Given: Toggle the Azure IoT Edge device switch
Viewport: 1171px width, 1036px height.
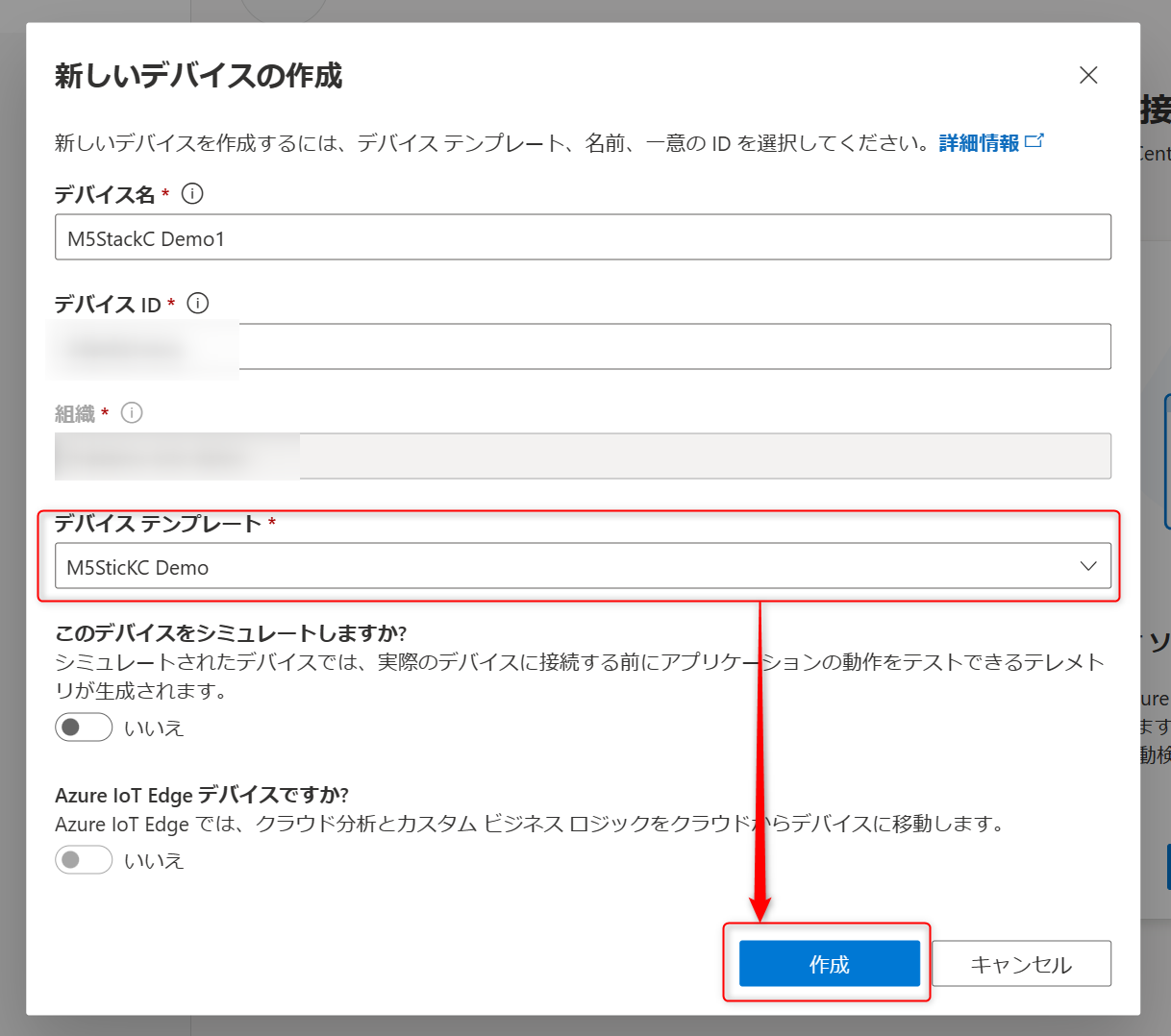Looking at the screenshot, I should [84, 860].
